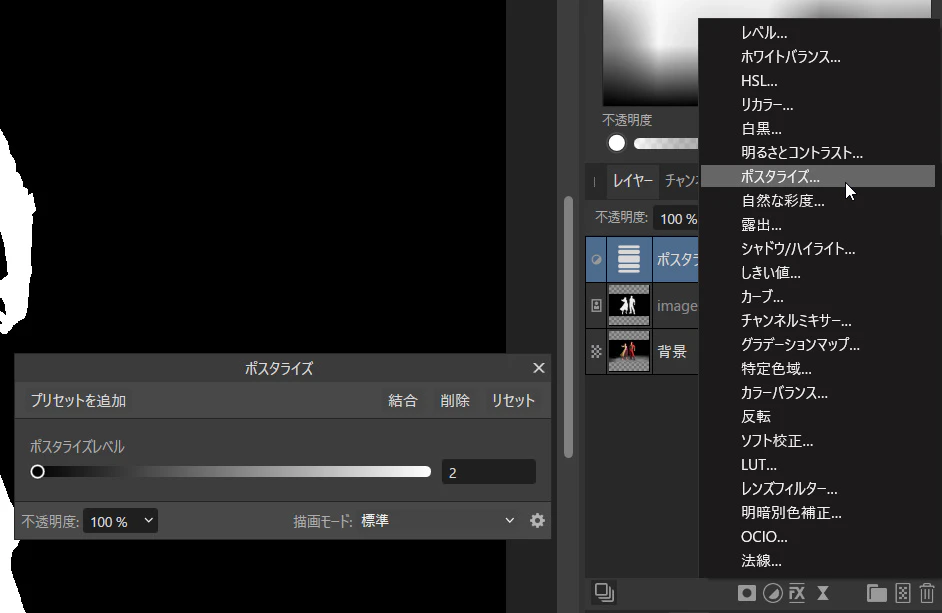The image size is (942, 613).
Task: Choose 白黒... from adjustment menu
Action: [818, 129]
